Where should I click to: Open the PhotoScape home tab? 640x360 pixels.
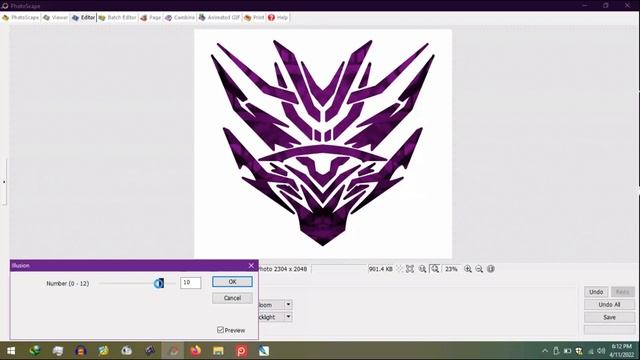point(20,18)
